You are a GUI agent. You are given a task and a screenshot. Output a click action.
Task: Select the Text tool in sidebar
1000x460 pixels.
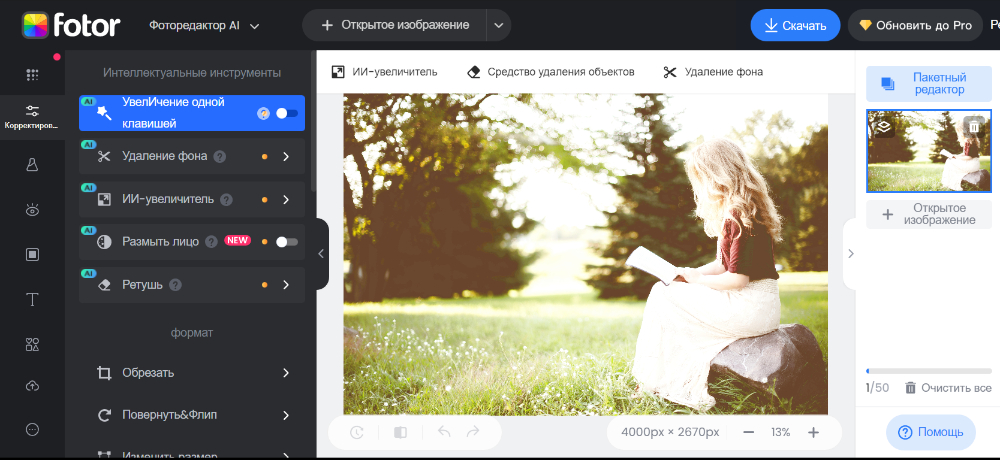click(x=32, y=299)
